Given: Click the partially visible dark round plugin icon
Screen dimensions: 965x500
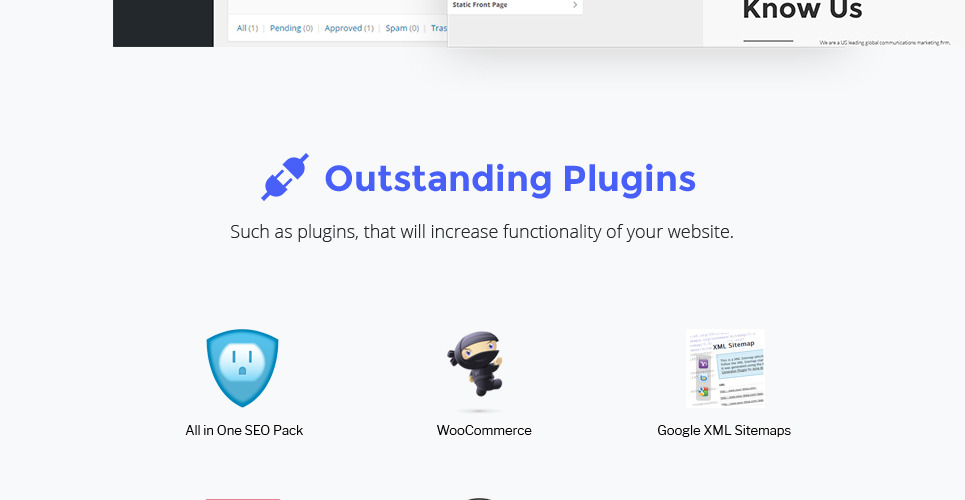Looking at the screenshot, I should 479,499.
